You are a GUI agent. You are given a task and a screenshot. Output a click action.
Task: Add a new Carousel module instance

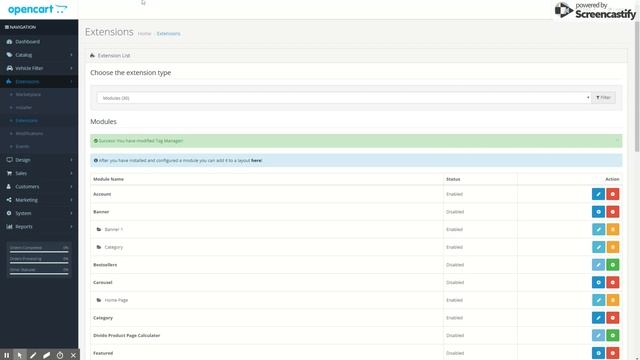598,282
